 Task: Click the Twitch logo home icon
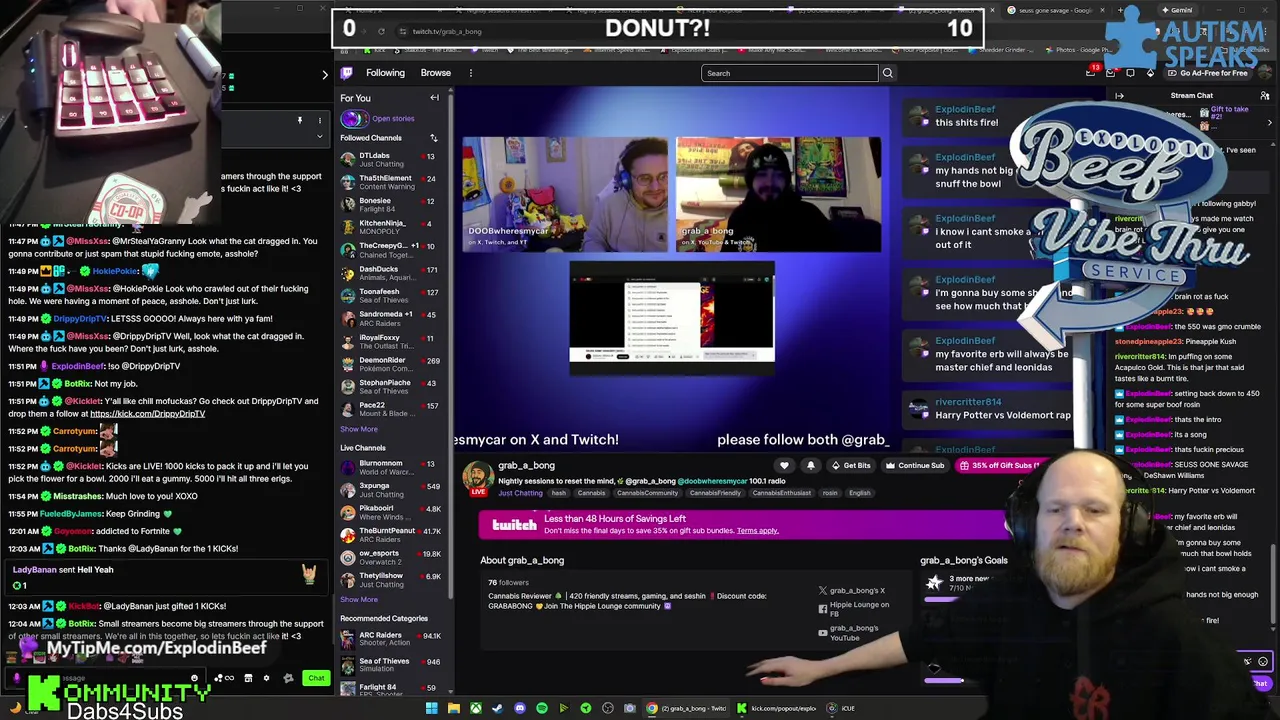(346, 73)
